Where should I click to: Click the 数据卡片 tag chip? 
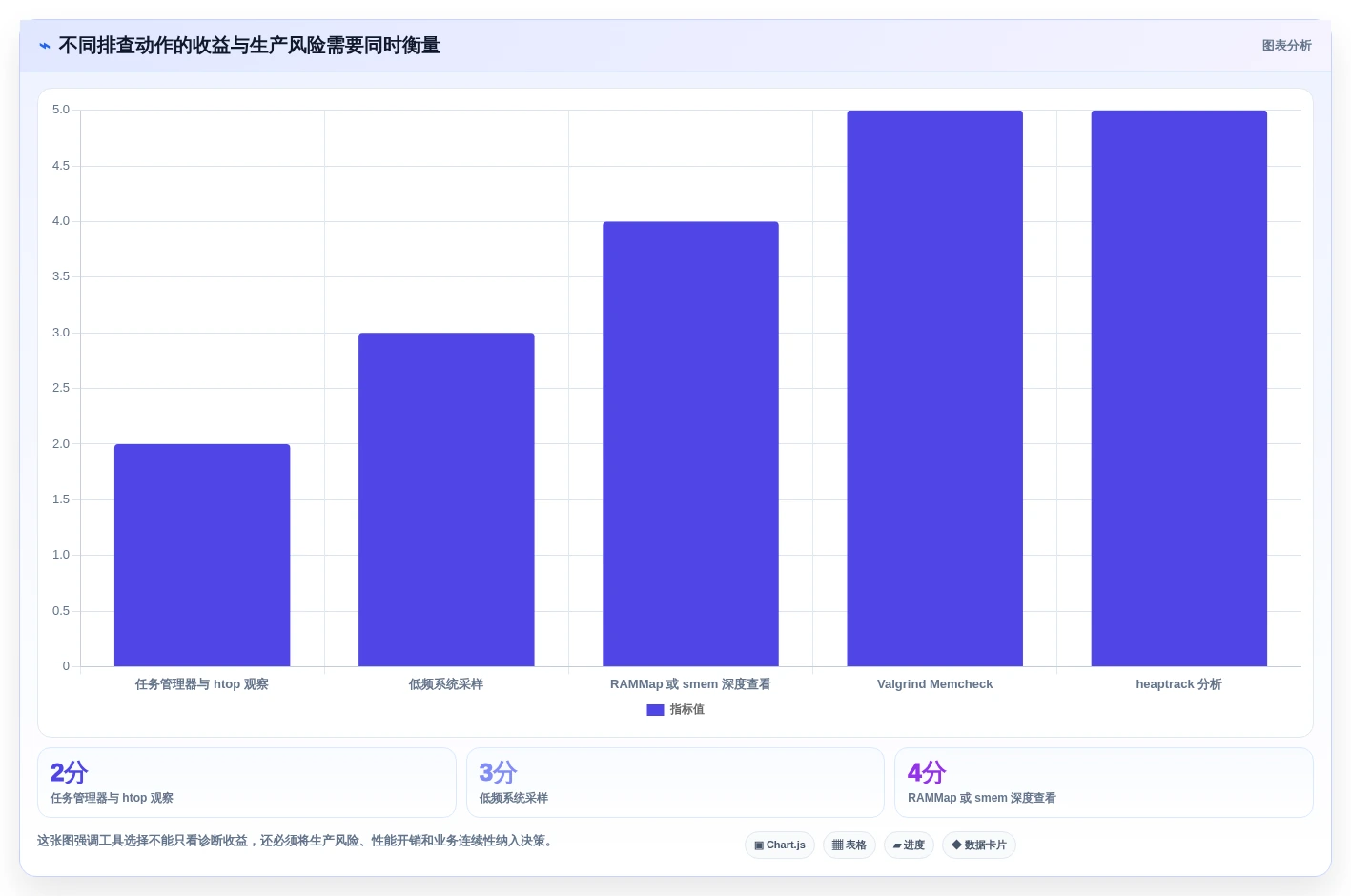(978, 845)
